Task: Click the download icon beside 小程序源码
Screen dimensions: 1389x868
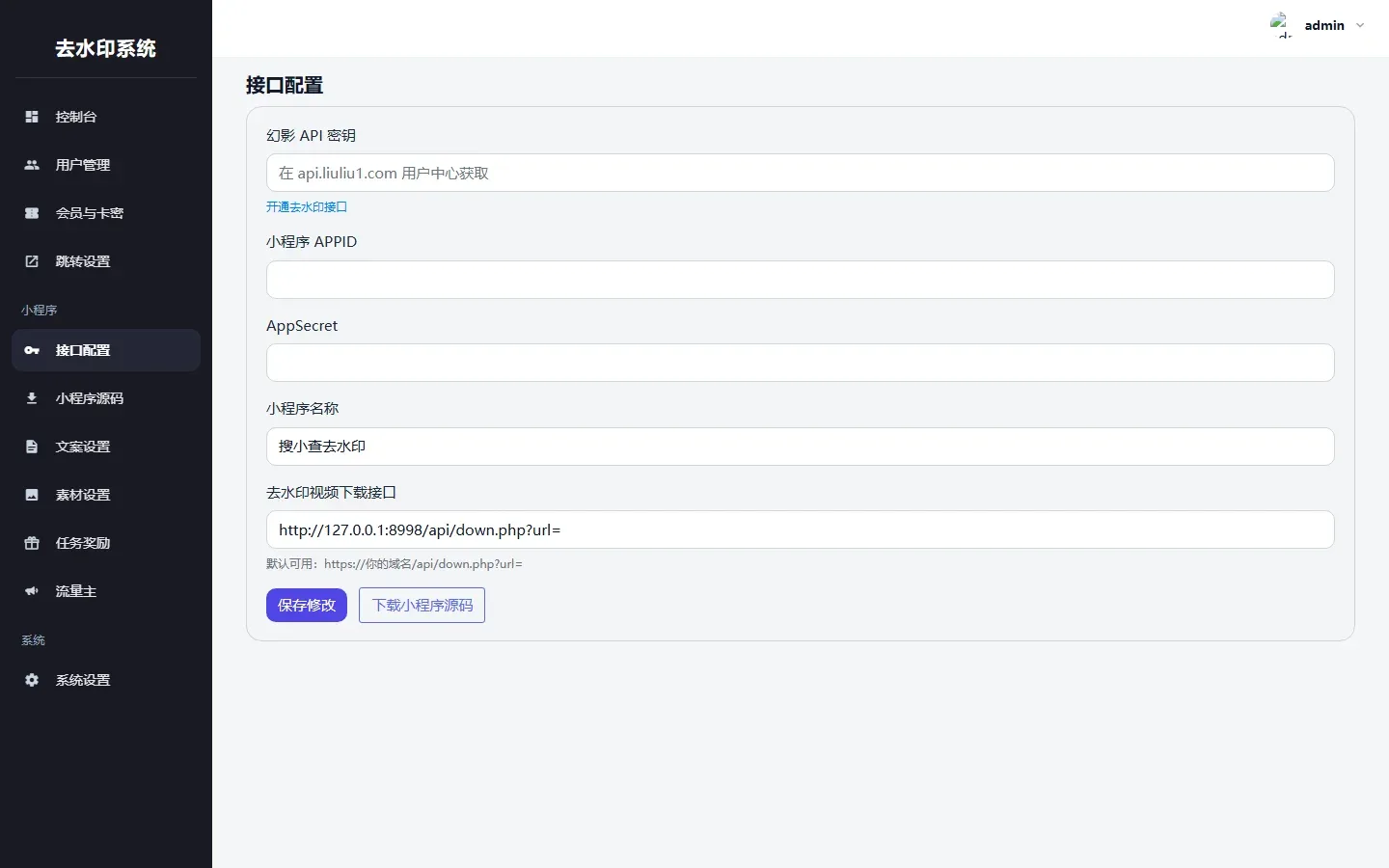Action: (32, 398)
